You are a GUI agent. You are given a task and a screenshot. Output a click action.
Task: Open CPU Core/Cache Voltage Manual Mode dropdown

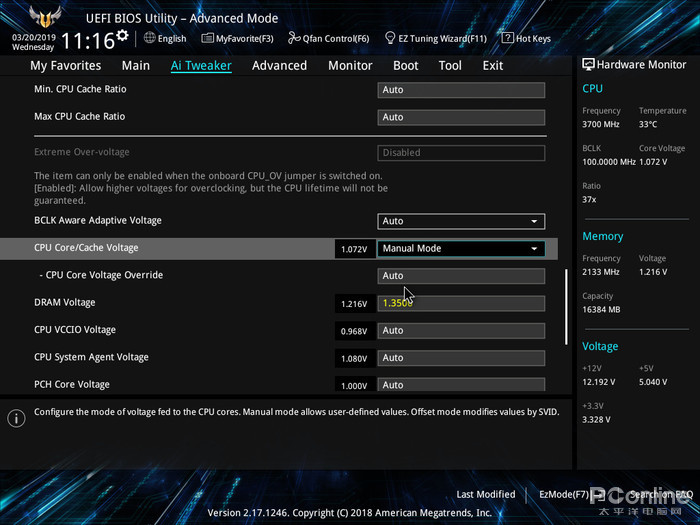coord(461,249)
